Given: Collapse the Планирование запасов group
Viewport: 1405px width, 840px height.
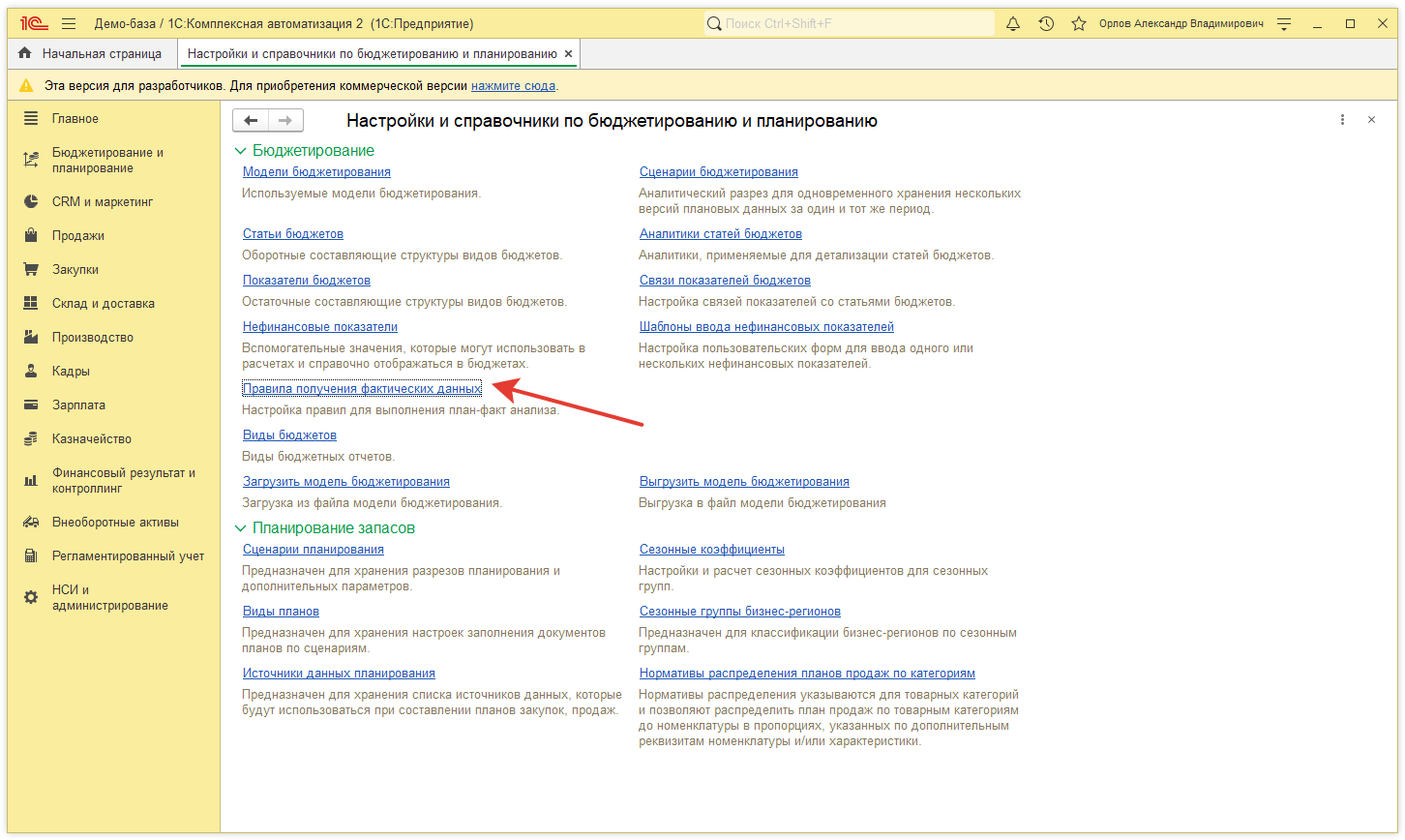Looking at the screenshot, I should click(x=240, y=528).
